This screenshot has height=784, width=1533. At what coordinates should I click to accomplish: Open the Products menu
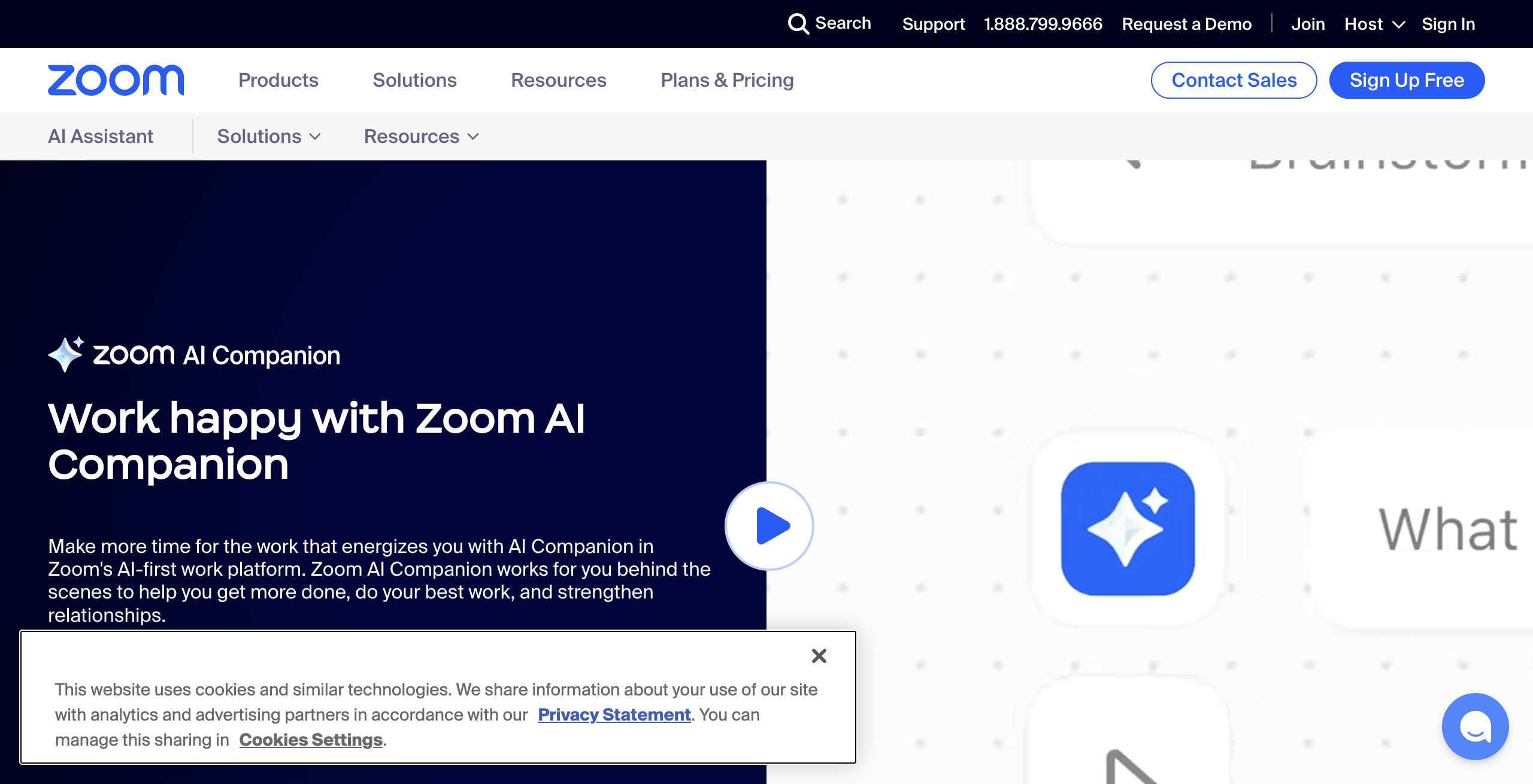click(278, 80)
